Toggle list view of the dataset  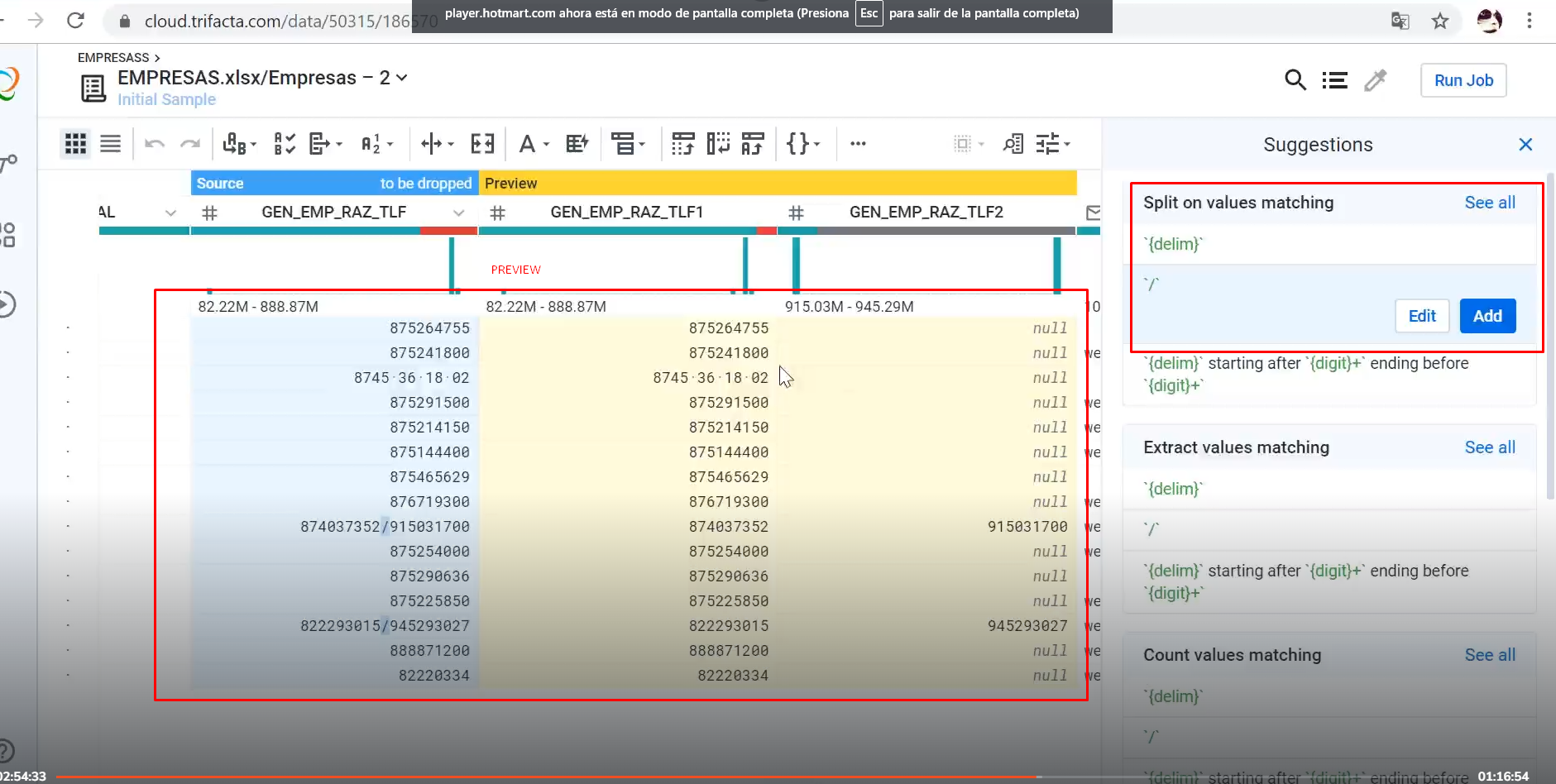(110, 143)
